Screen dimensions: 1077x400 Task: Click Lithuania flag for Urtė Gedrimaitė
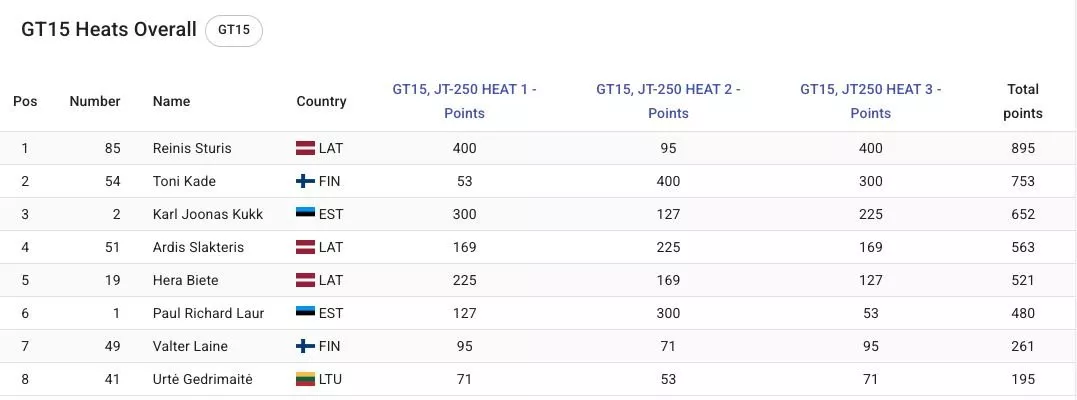(305, 379)
